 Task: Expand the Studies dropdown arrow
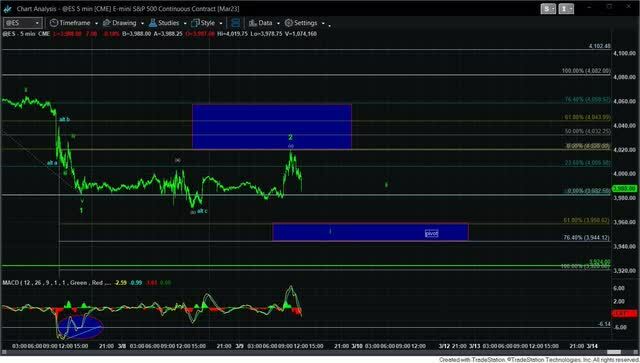185,23
